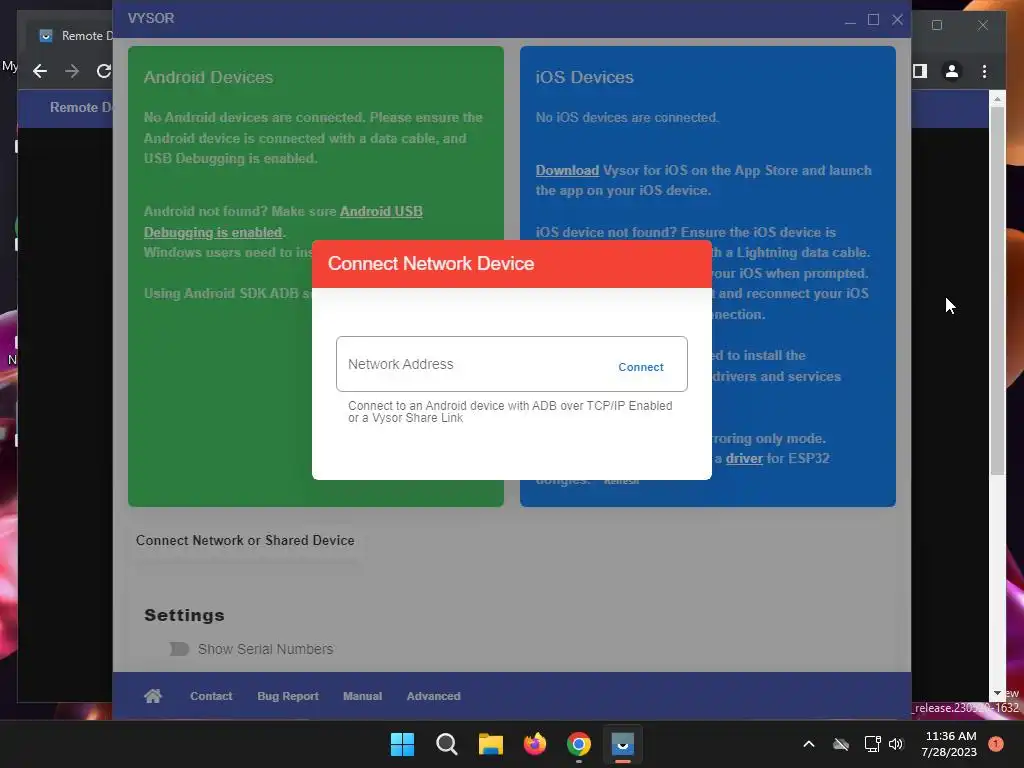
Task: Close the Vysor window
Action: [x=897, y=20]
